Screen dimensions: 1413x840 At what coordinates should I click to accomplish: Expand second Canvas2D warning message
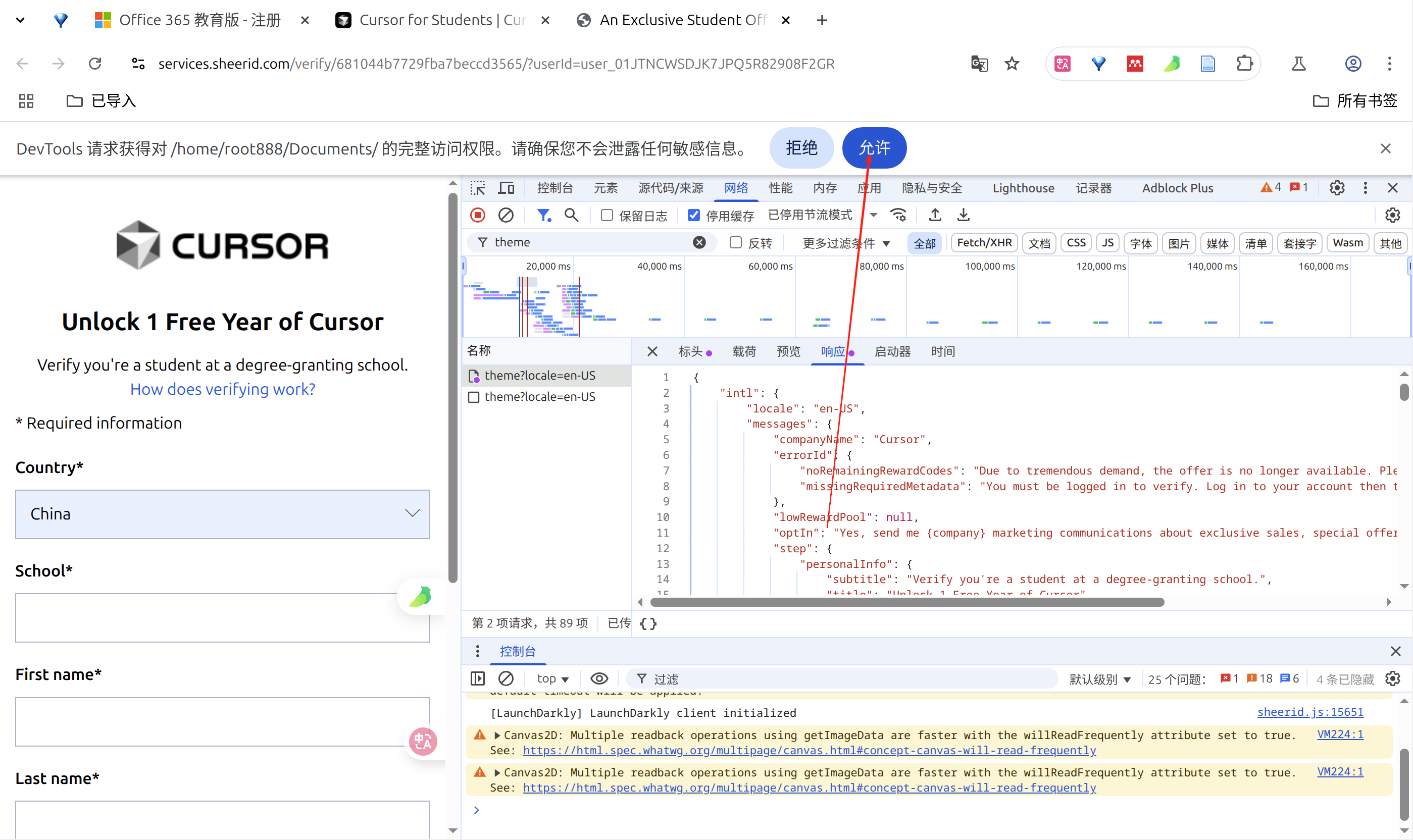pos(497,773)
